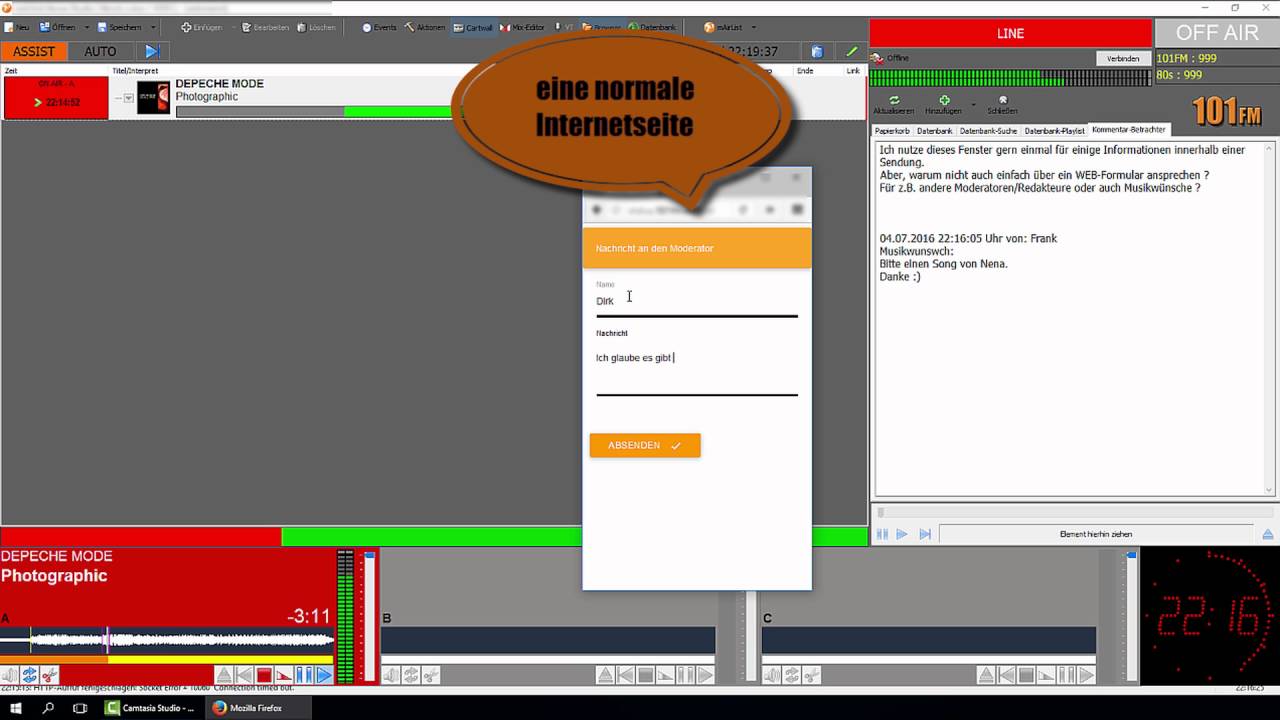Click the red LINE button
Image resolution: width=1280 pixels, height=720 pixels.
[x=1010, y=33]
